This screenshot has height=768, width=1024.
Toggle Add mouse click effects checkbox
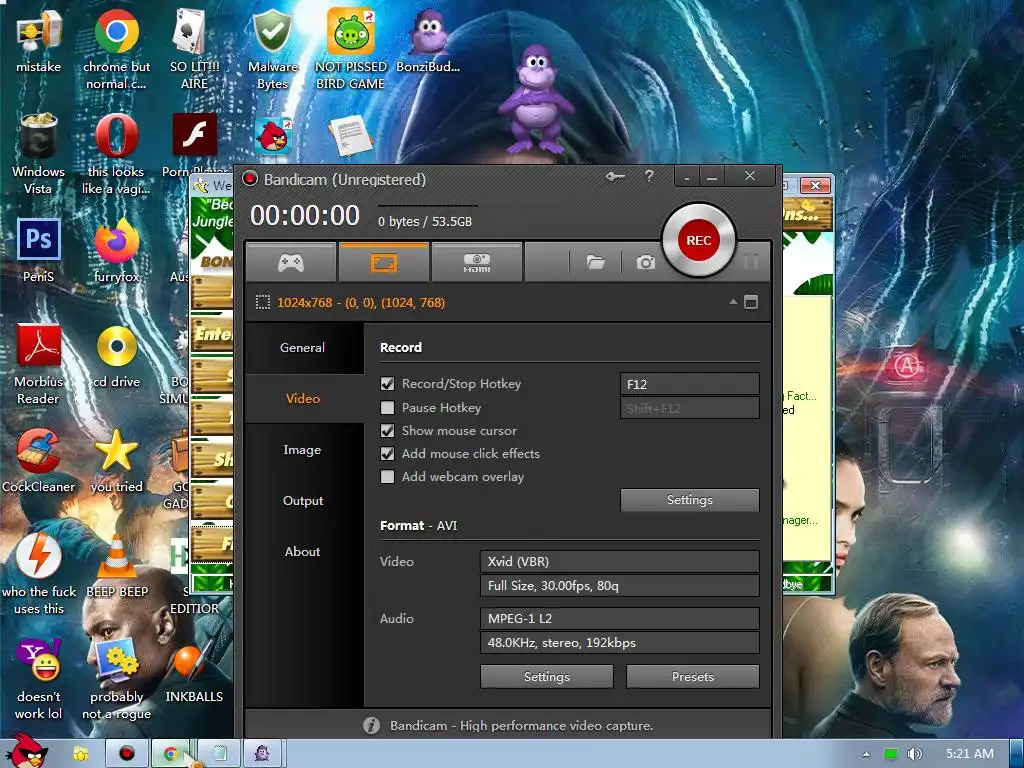tap(387, 453)
